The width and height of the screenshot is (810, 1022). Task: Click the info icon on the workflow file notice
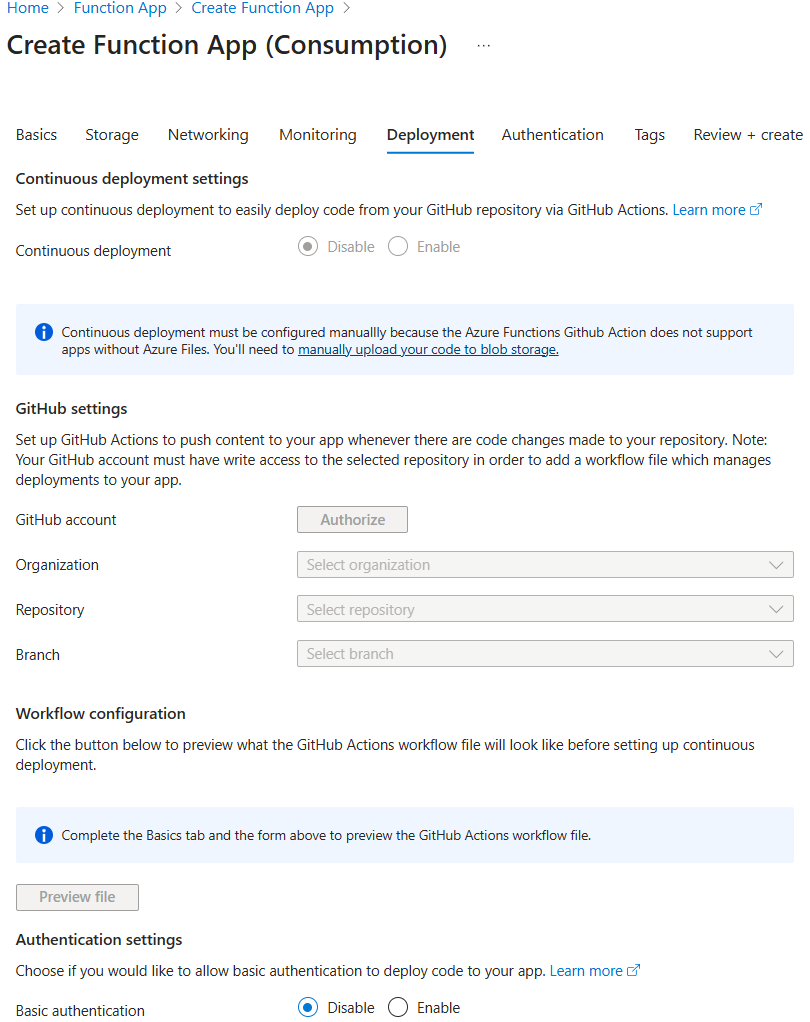point(42,834)
